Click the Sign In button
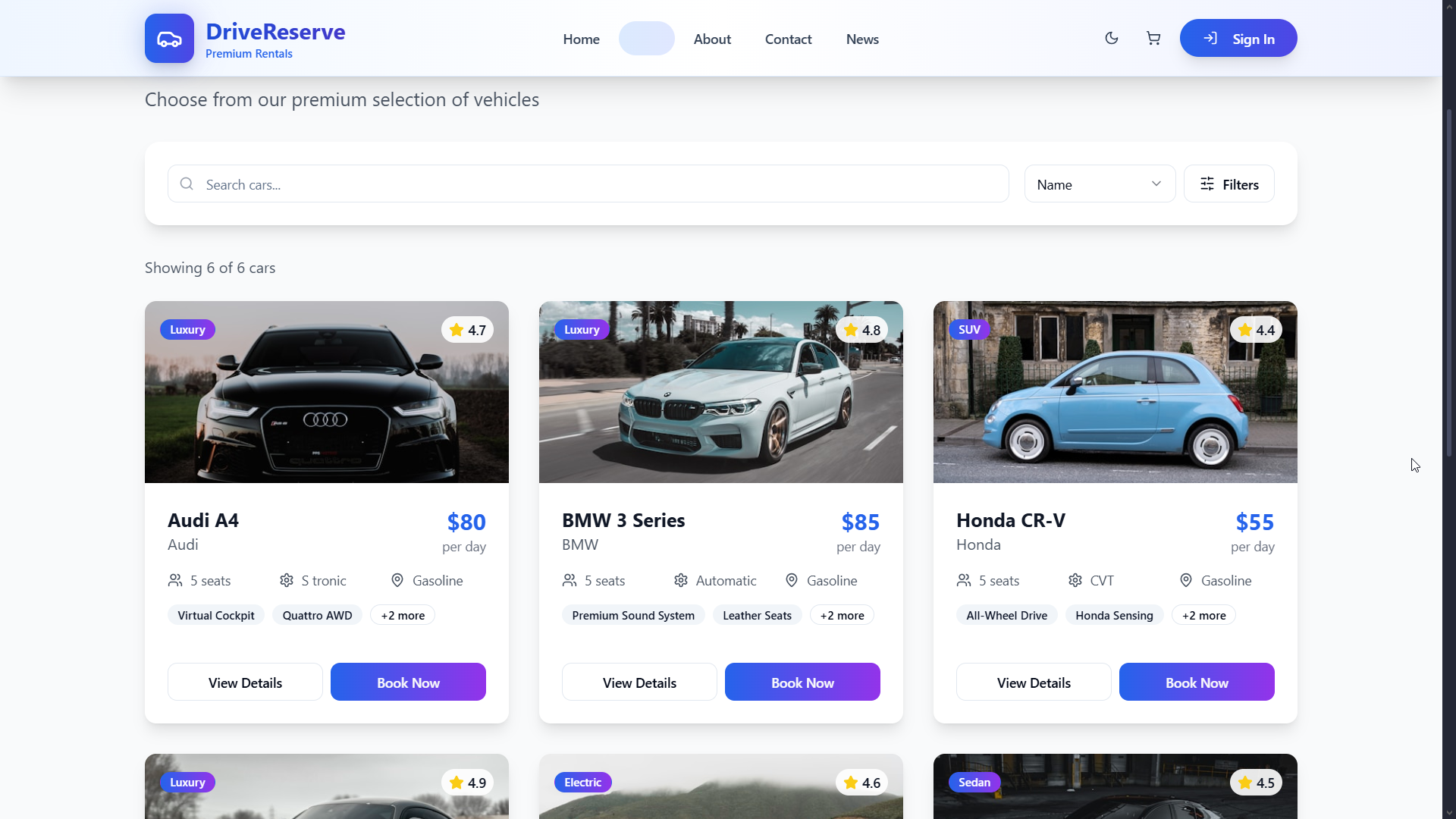 [x=1238, y=39]
